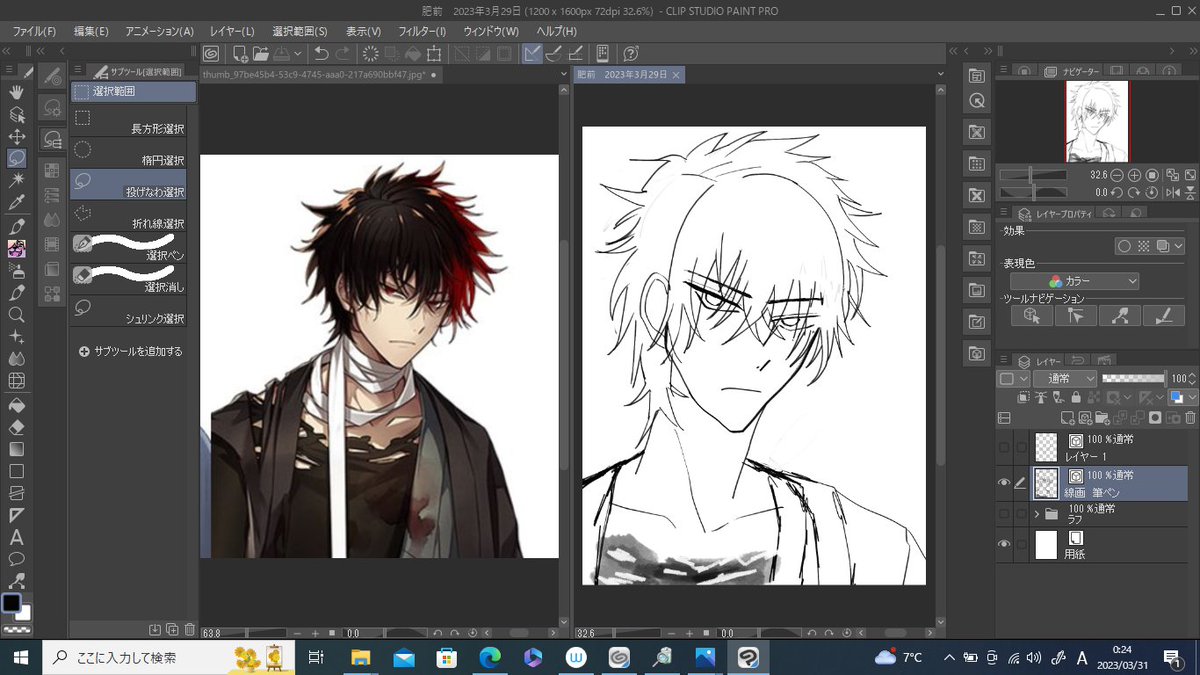Select the Lasso selection tool in the toolbox
The width and height of the screenshot is (1200, 675).
click(x=17, y=158)
